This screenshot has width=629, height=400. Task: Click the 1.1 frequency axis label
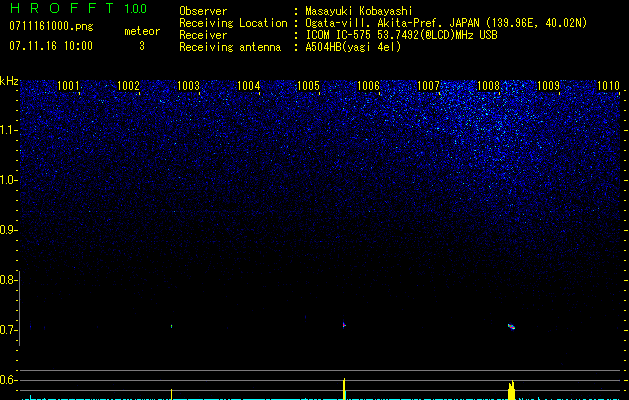[9, 130]
